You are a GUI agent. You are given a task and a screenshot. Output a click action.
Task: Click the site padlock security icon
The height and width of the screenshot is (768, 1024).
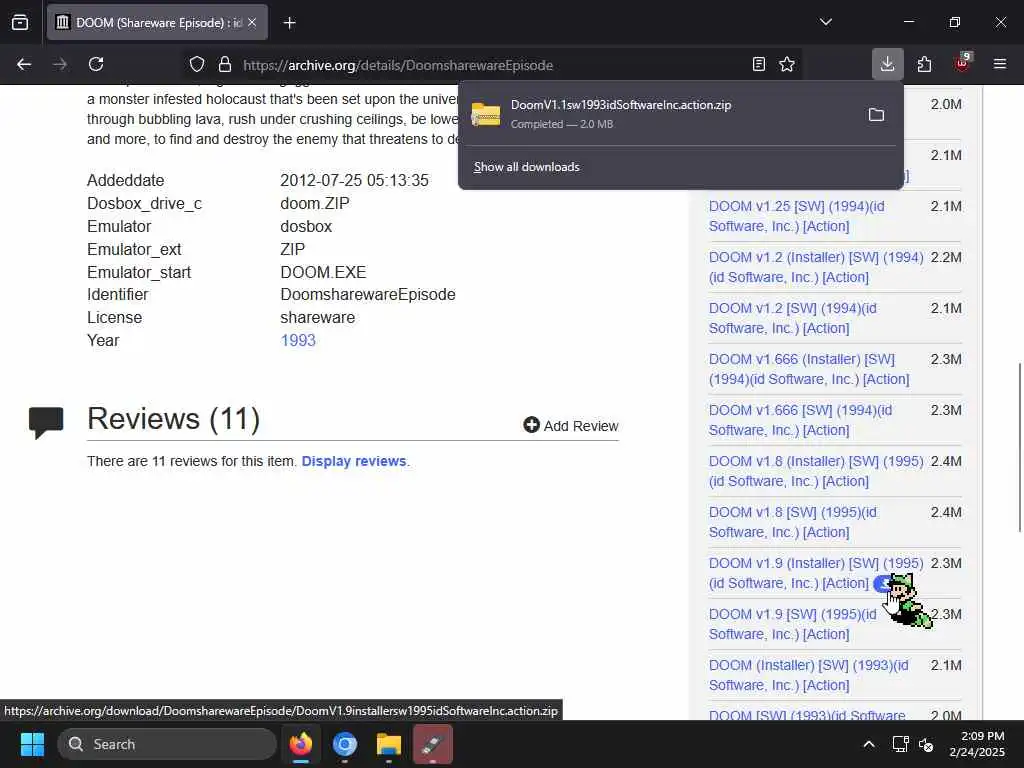(x=225, y=65)
